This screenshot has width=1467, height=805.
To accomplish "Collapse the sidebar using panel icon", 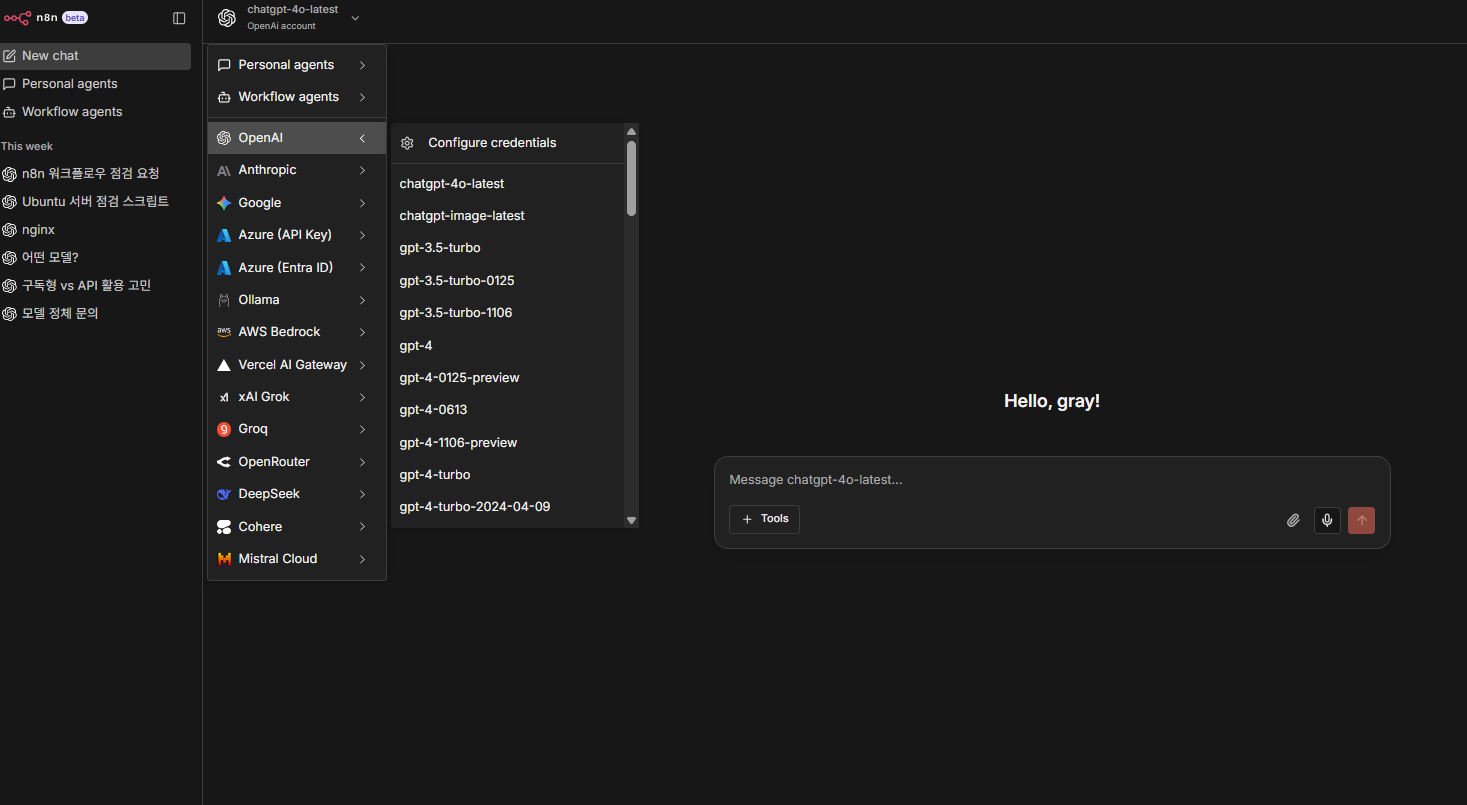I will tap(179, 18).
